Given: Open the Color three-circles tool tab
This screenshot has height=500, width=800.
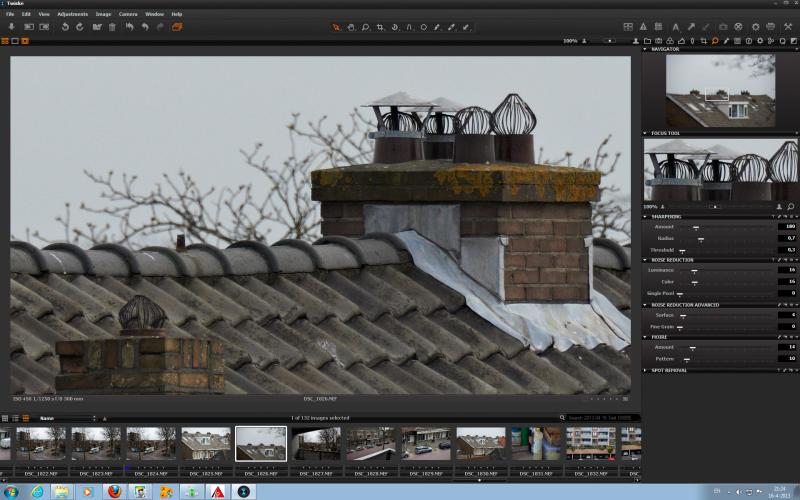Looking at the screenshot, I should click(670, 41).
